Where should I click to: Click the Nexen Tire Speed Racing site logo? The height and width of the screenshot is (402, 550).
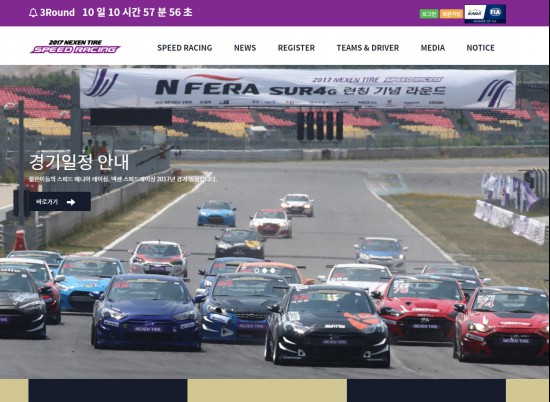pos(75,47)
